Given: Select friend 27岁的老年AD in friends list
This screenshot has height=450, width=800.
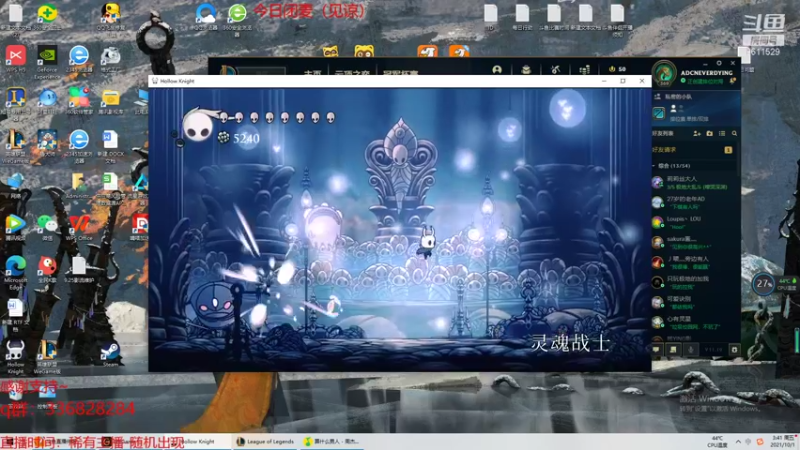Looking at the screenshot, I should tap(694, 202).
